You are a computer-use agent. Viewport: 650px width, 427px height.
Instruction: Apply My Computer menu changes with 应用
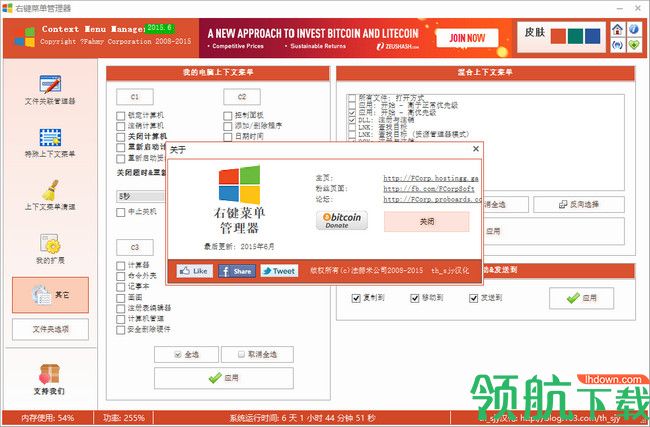224,378
